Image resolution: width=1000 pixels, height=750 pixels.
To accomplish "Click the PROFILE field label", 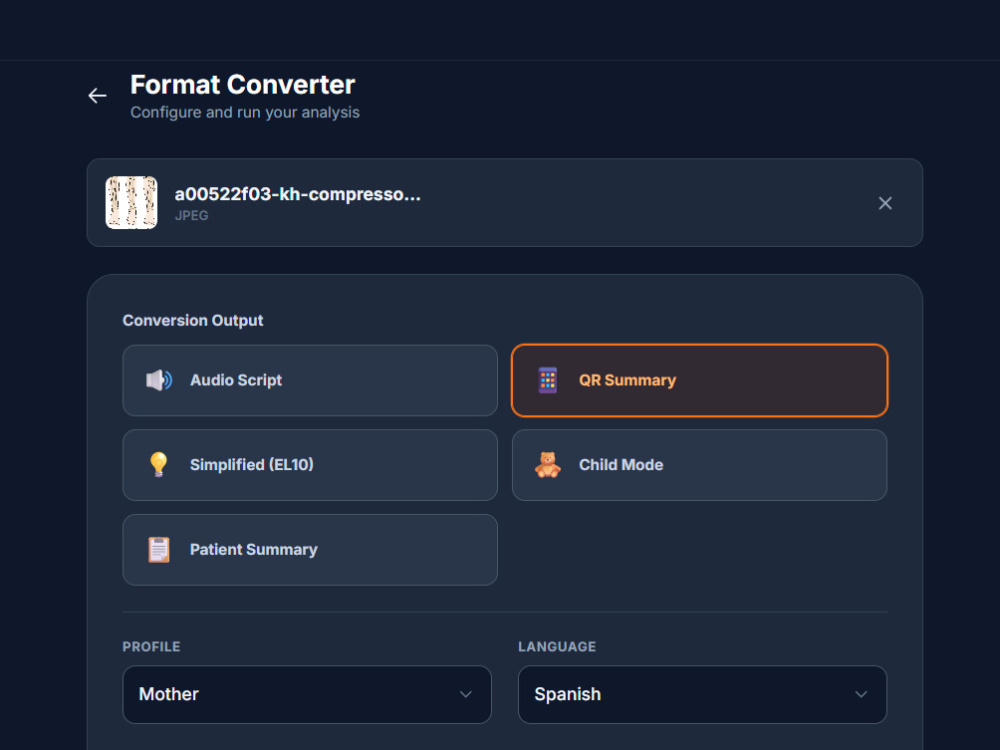I will click(x=151, y=647).
